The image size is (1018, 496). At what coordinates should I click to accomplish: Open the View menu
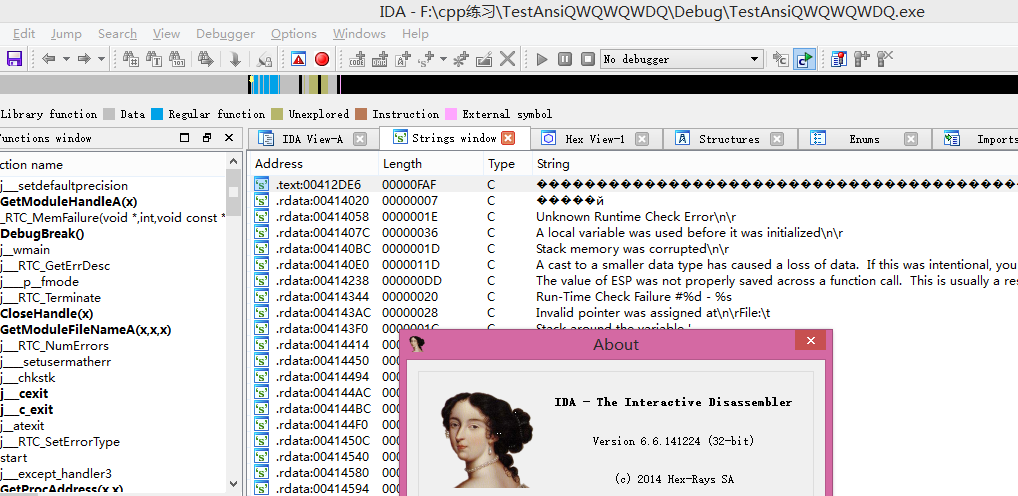coord(167,34)
